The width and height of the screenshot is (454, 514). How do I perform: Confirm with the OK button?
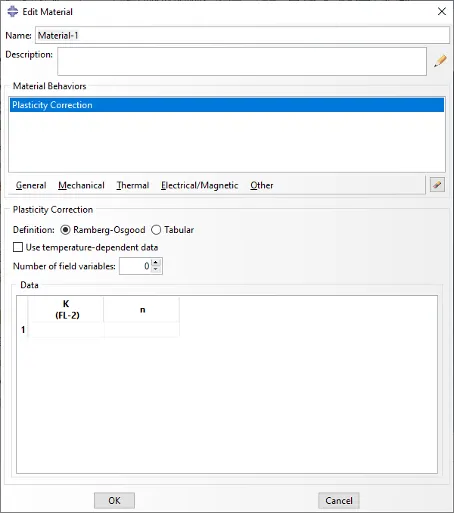(x=114, y=500)
